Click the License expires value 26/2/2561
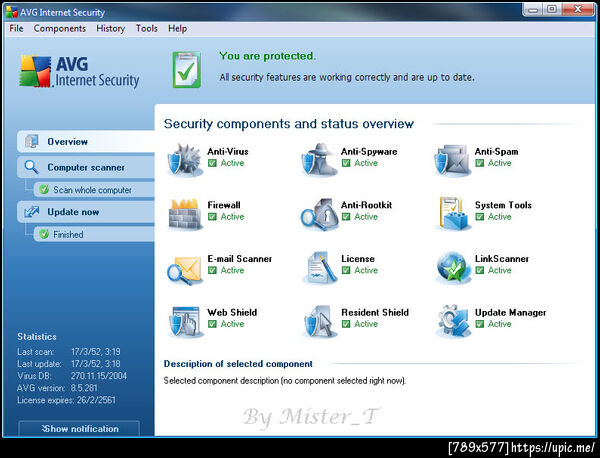Viewport: 600px width, 458px height. (x=96, y=400)
